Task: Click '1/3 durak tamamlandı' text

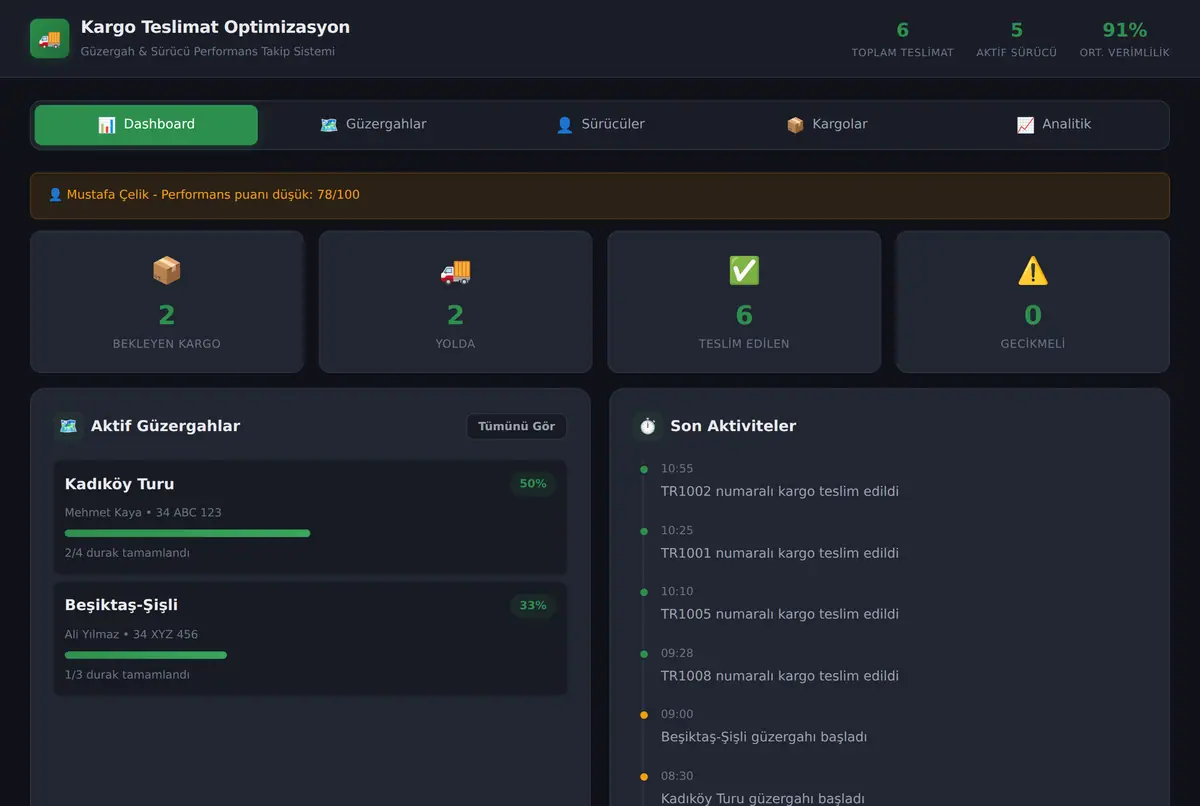Action: pos(127,675)
